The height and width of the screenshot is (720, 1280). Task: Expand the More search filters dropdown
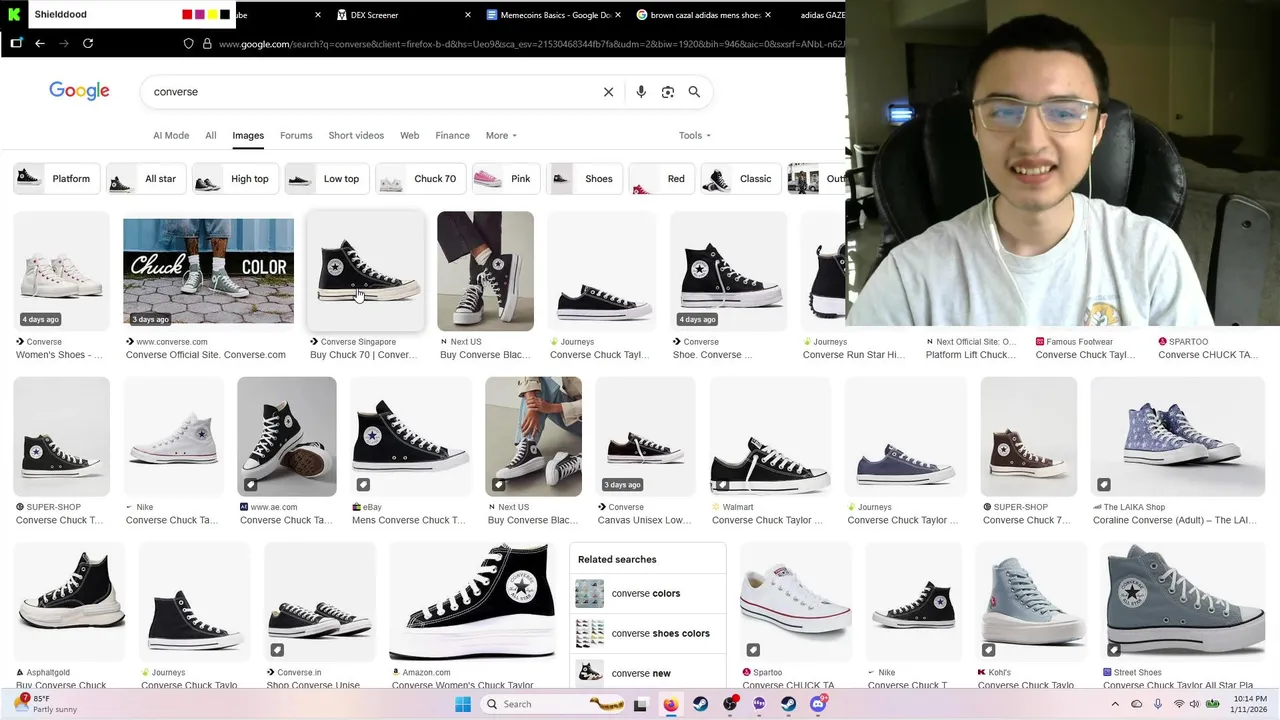[x=501, y=135]
